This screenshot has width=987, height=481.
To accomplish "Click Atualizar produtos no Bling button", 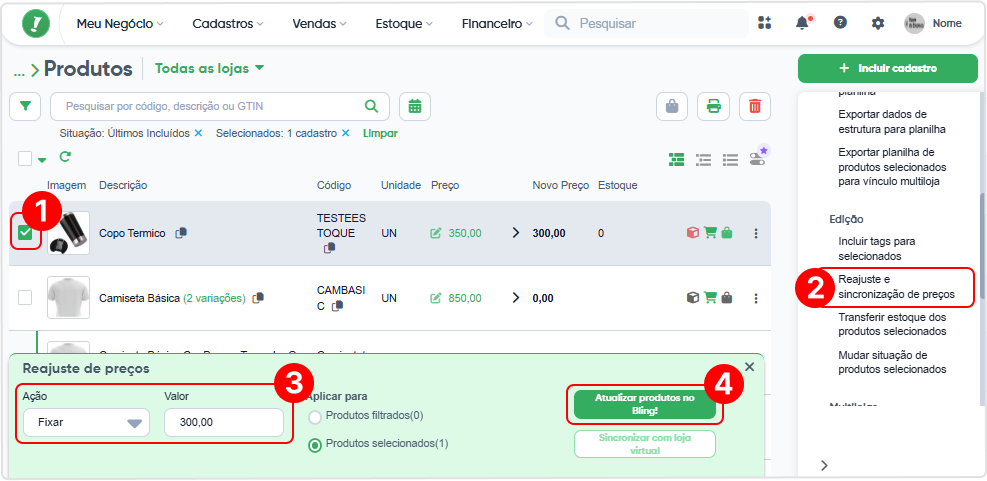I will coord(644,404).
